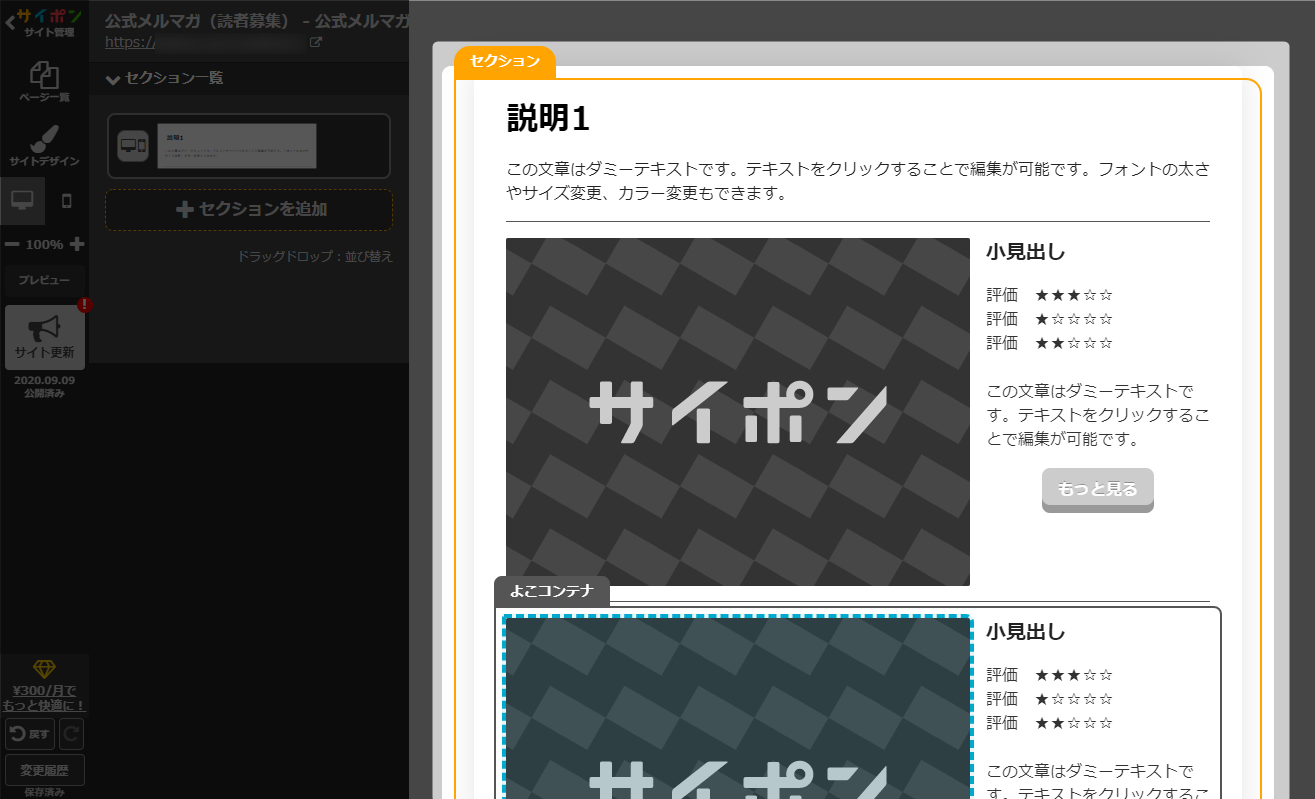Select the orange セクション tab label
The image size is (1315, 799).
coord(505,62)
